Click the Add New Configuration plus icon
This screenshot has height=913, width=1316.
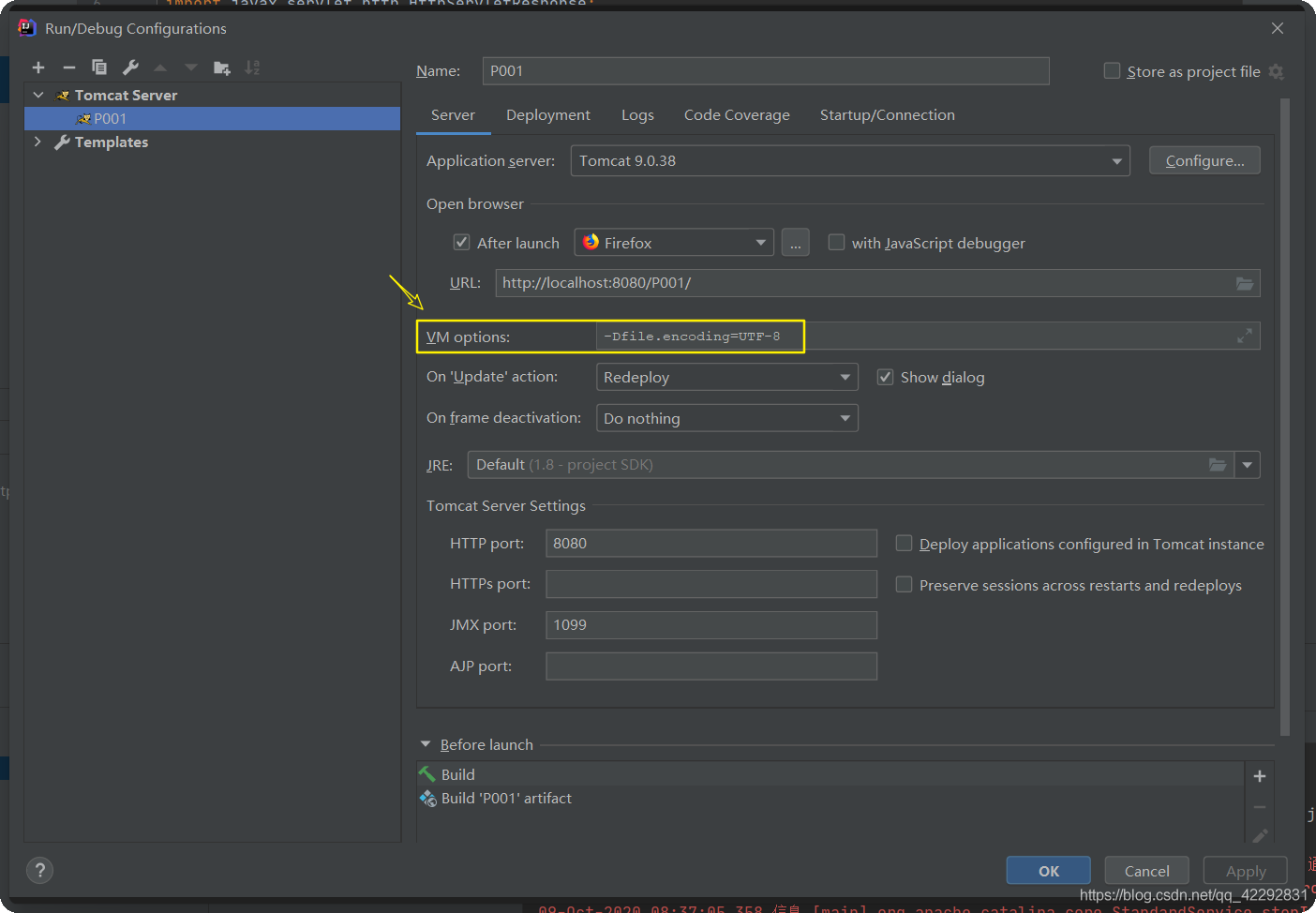tap(38, 67)
